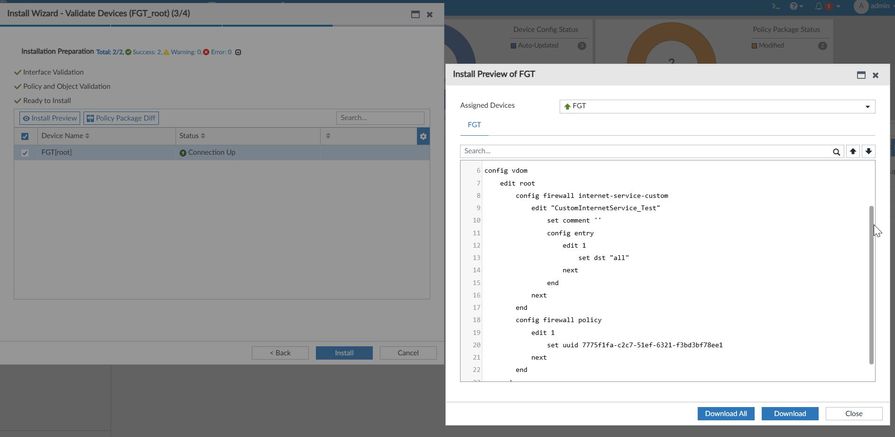Click the Back button in the wizard

point(280,353)
